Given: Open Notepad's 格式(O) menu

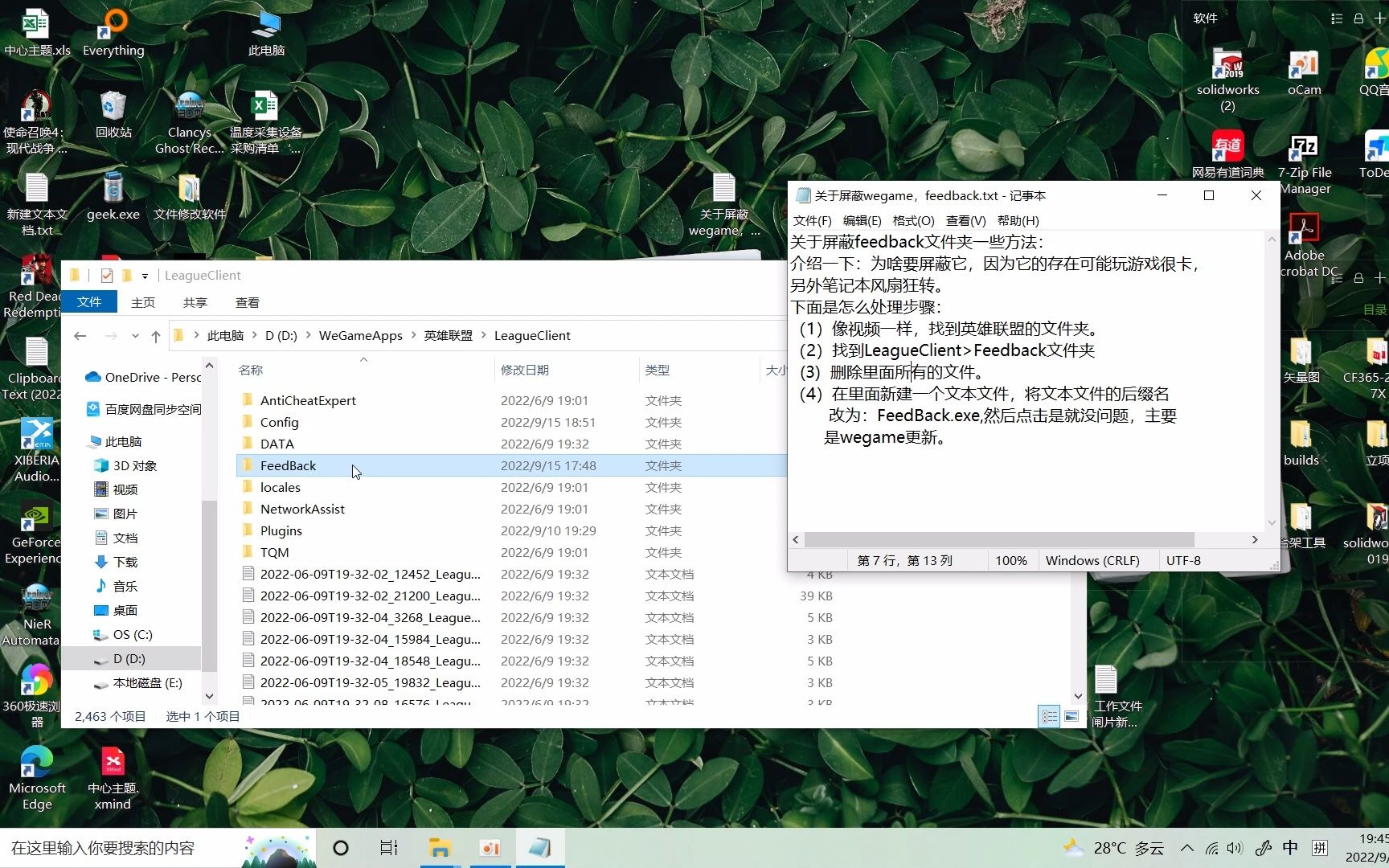Looking at the screenshot, I should 914,220.
